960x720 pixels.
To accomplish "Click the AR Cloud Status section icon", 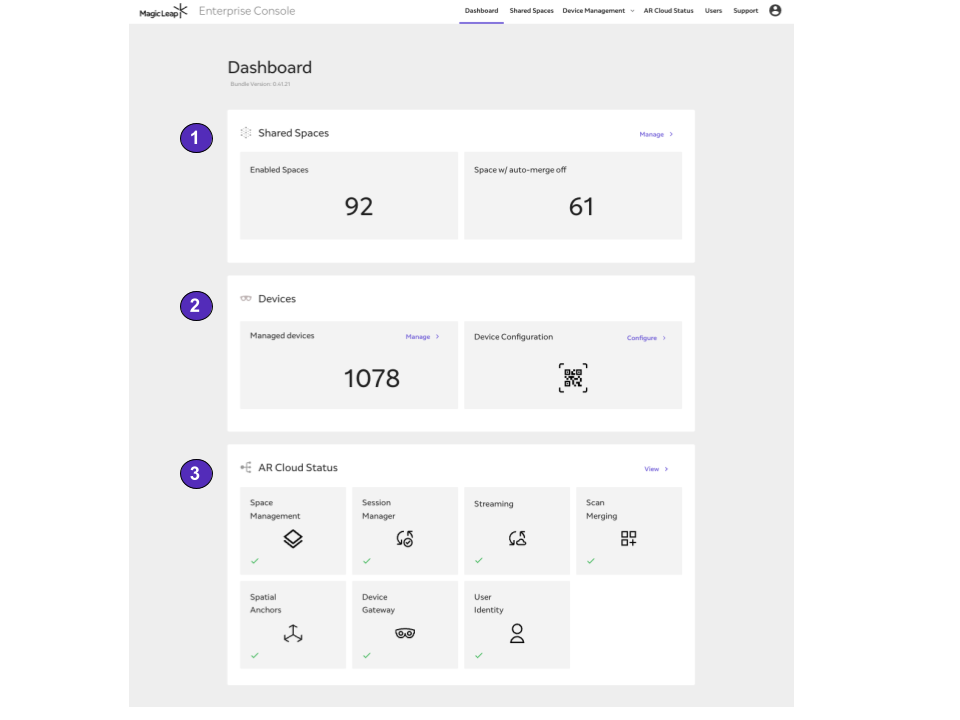I will pos(246,468).
